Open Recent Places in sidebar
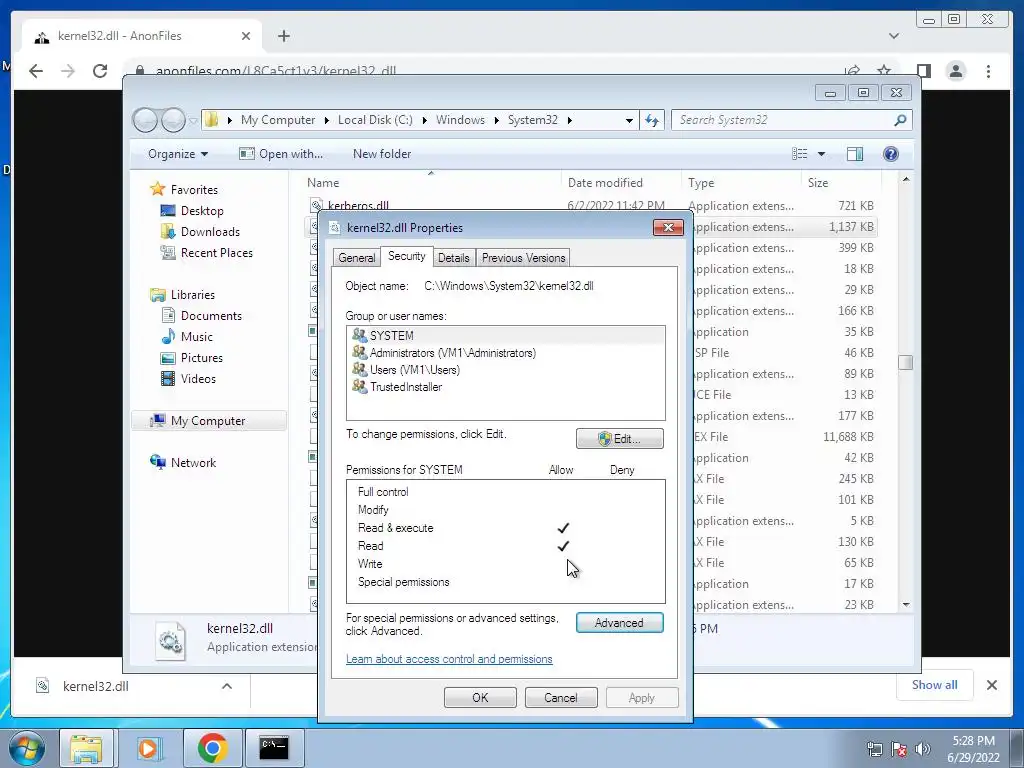The height and width of the screenshot is (768, 1024). (216, 252)
